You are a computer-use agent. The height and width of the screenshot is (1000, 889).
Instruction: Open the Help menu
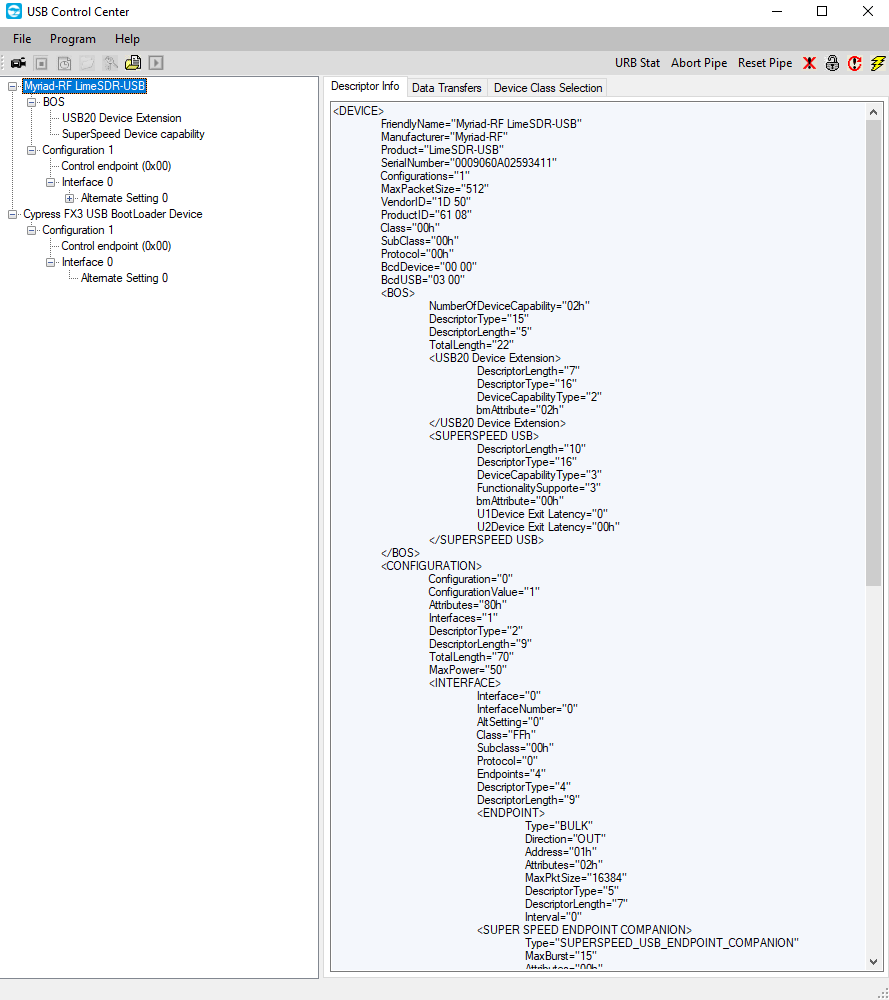(x=127, y=39)
